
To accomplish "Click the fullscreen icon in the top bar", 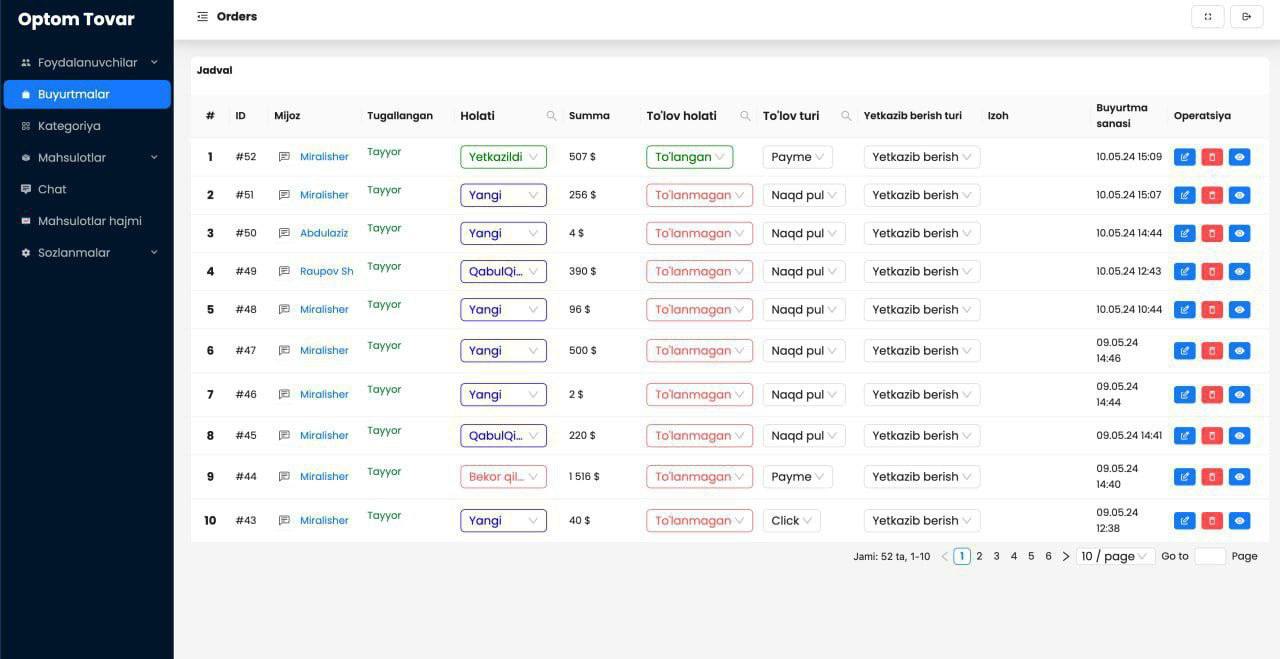I will [x=1208, y=17].
